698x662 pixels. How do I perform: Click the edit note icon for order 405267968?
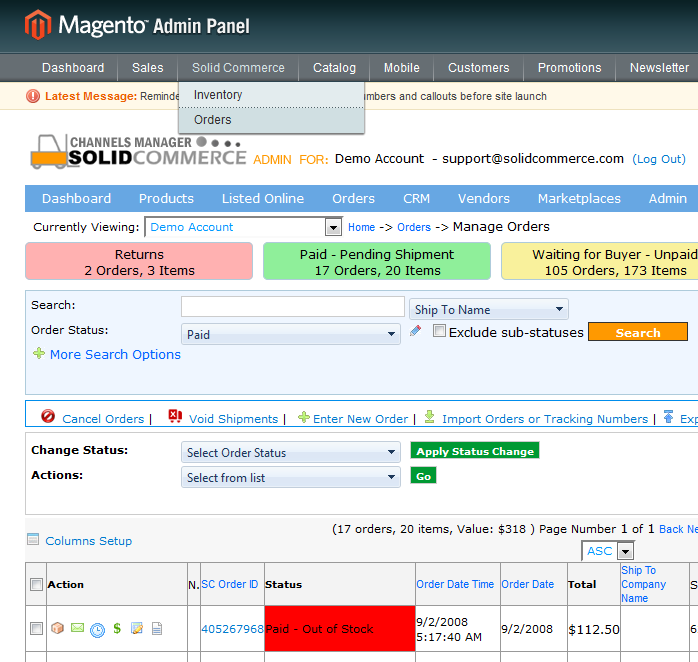click(137, 628)
